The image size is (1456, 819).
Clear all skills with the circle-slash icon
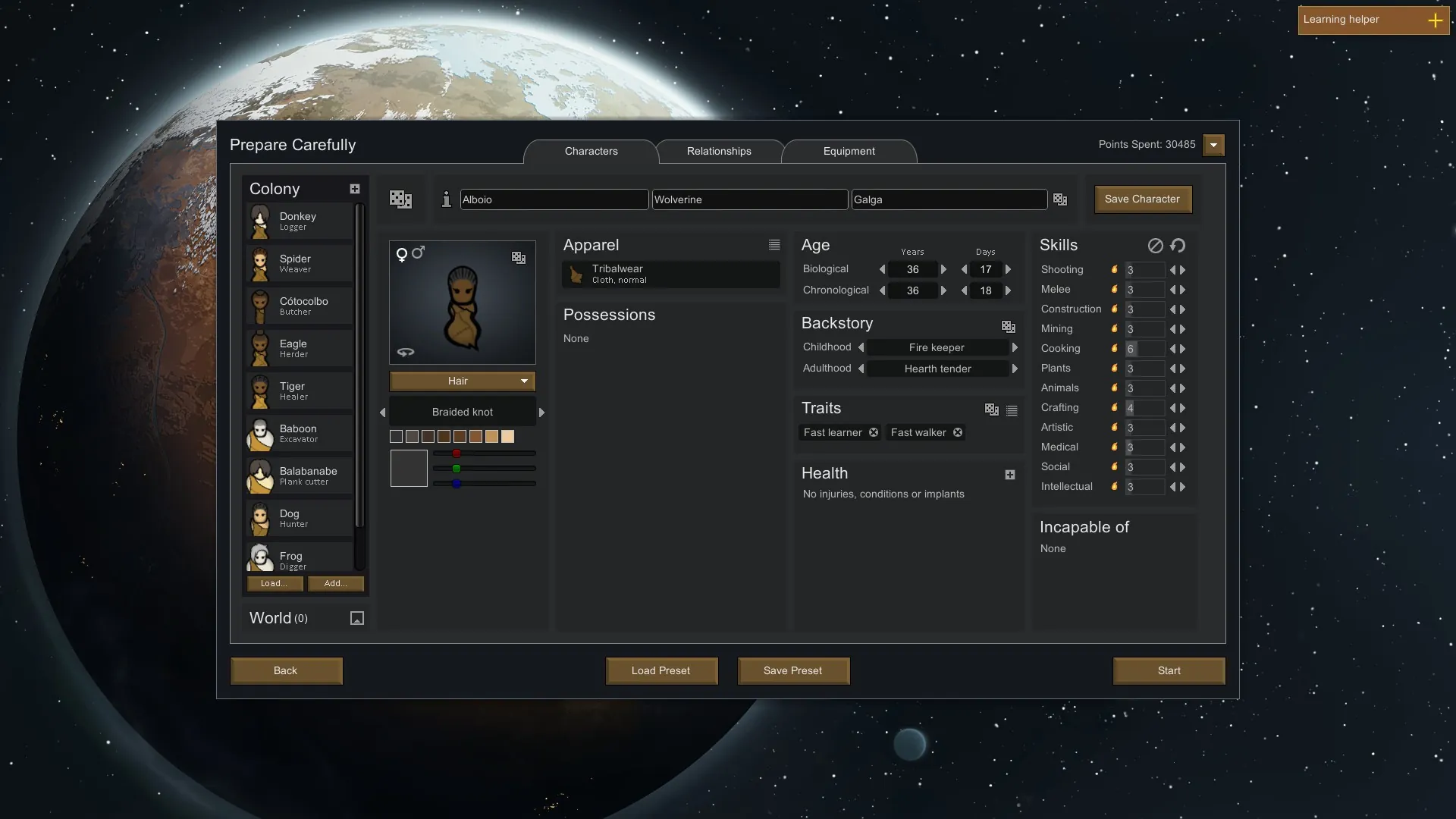pos(1155,246)
